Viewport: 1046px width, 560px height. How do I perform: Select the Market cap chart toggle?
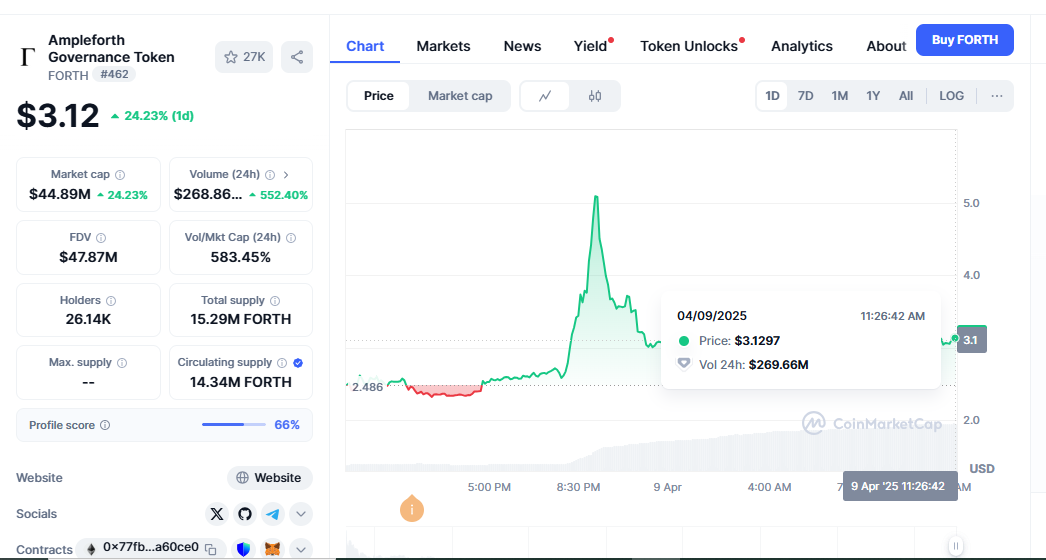point(460,96)
